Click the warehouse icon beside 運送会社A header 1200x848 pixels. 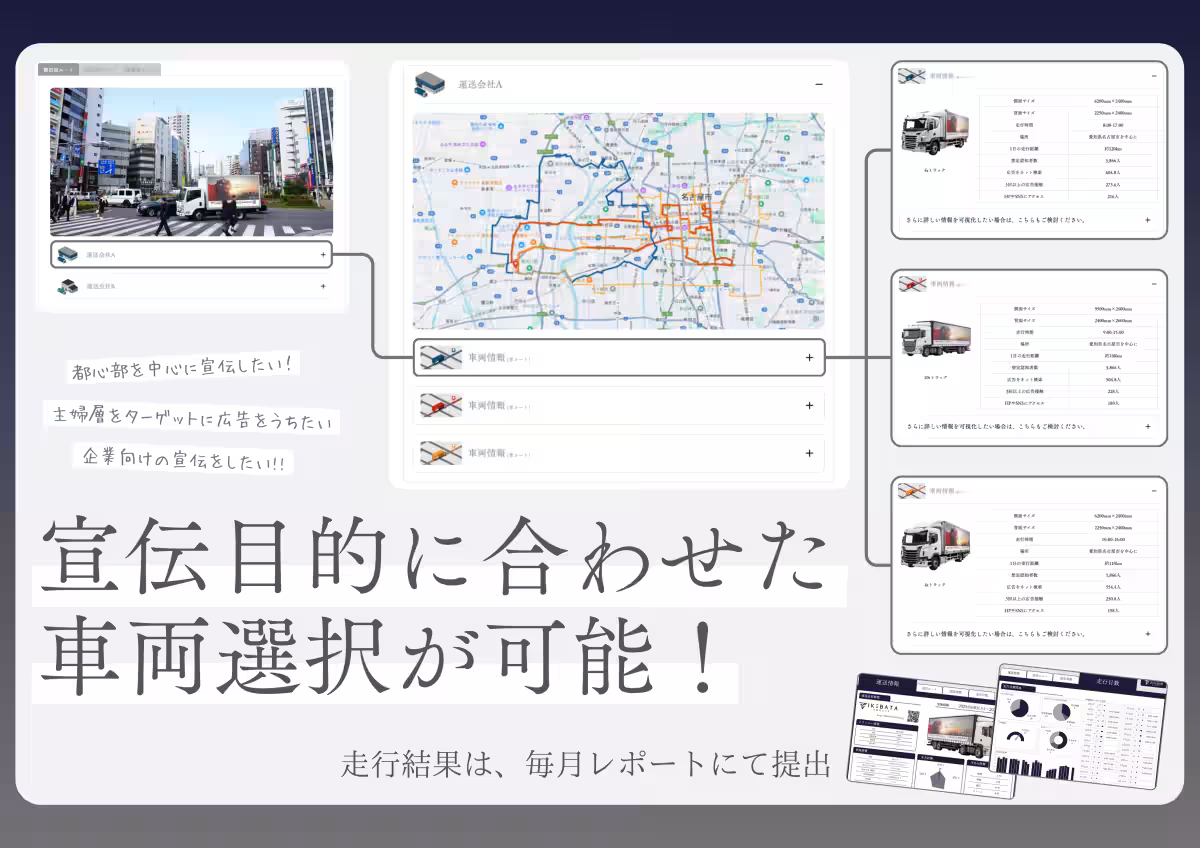coord(430,84)
